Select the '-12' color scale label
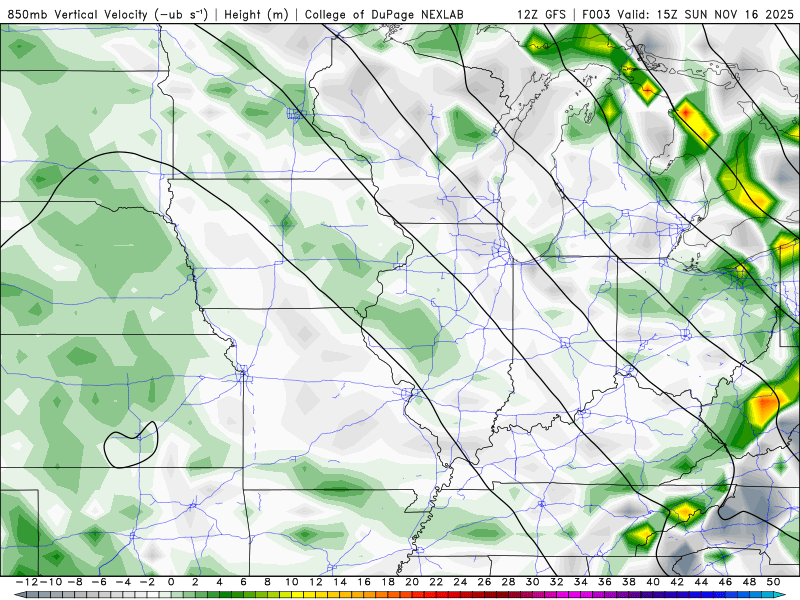This screenshot has height=600, width=800. click(27, 582)
